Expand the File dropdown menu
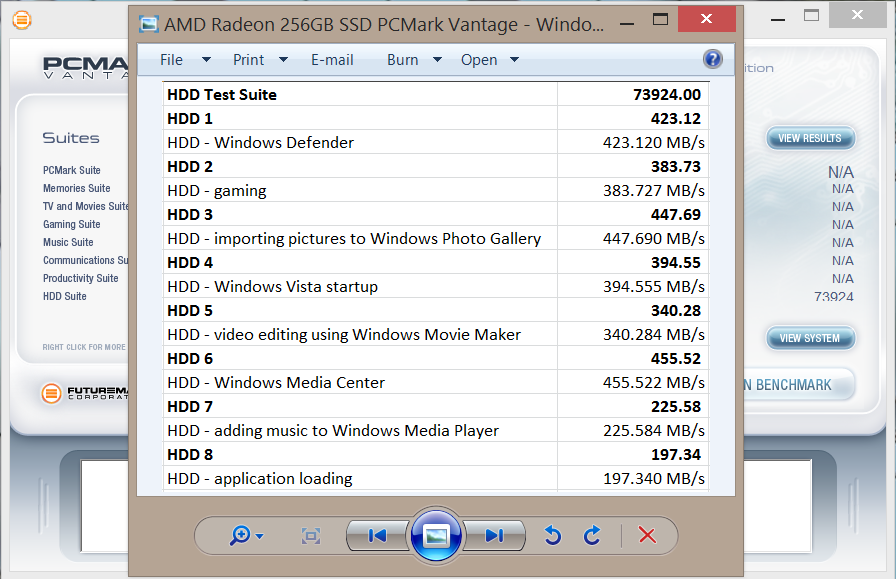This screenshot has width=896, height=579. [x=185, y=60]
